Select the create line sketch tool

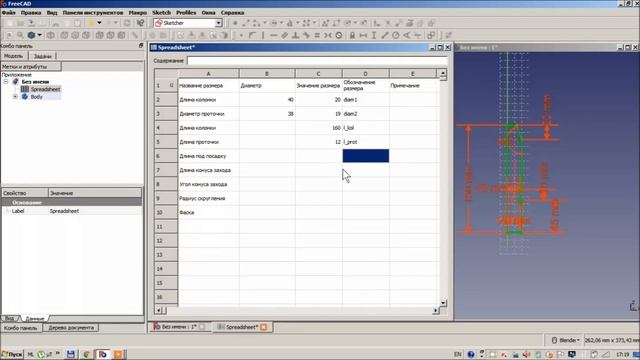pyautogui.click(x=246, y=23)
